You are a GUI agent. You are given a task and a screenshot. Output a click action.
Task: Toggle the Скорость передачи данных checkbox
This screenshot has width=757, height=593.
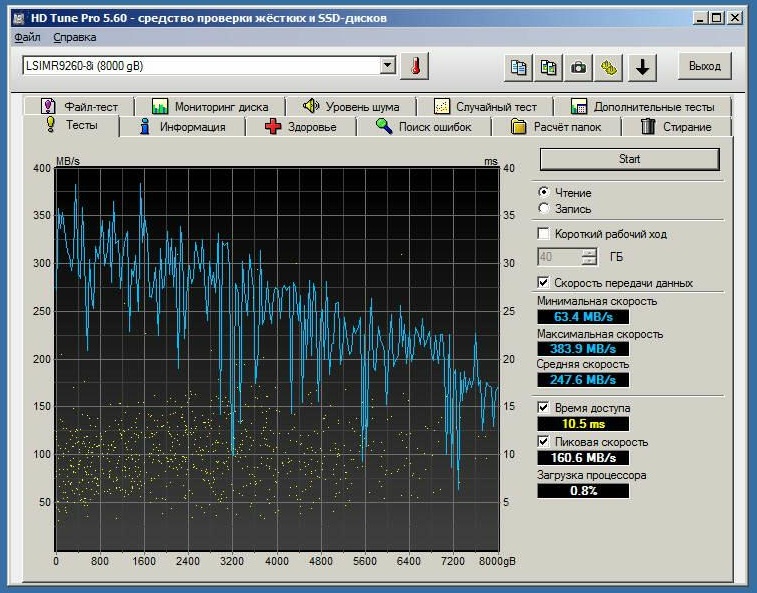click(544, 283)
